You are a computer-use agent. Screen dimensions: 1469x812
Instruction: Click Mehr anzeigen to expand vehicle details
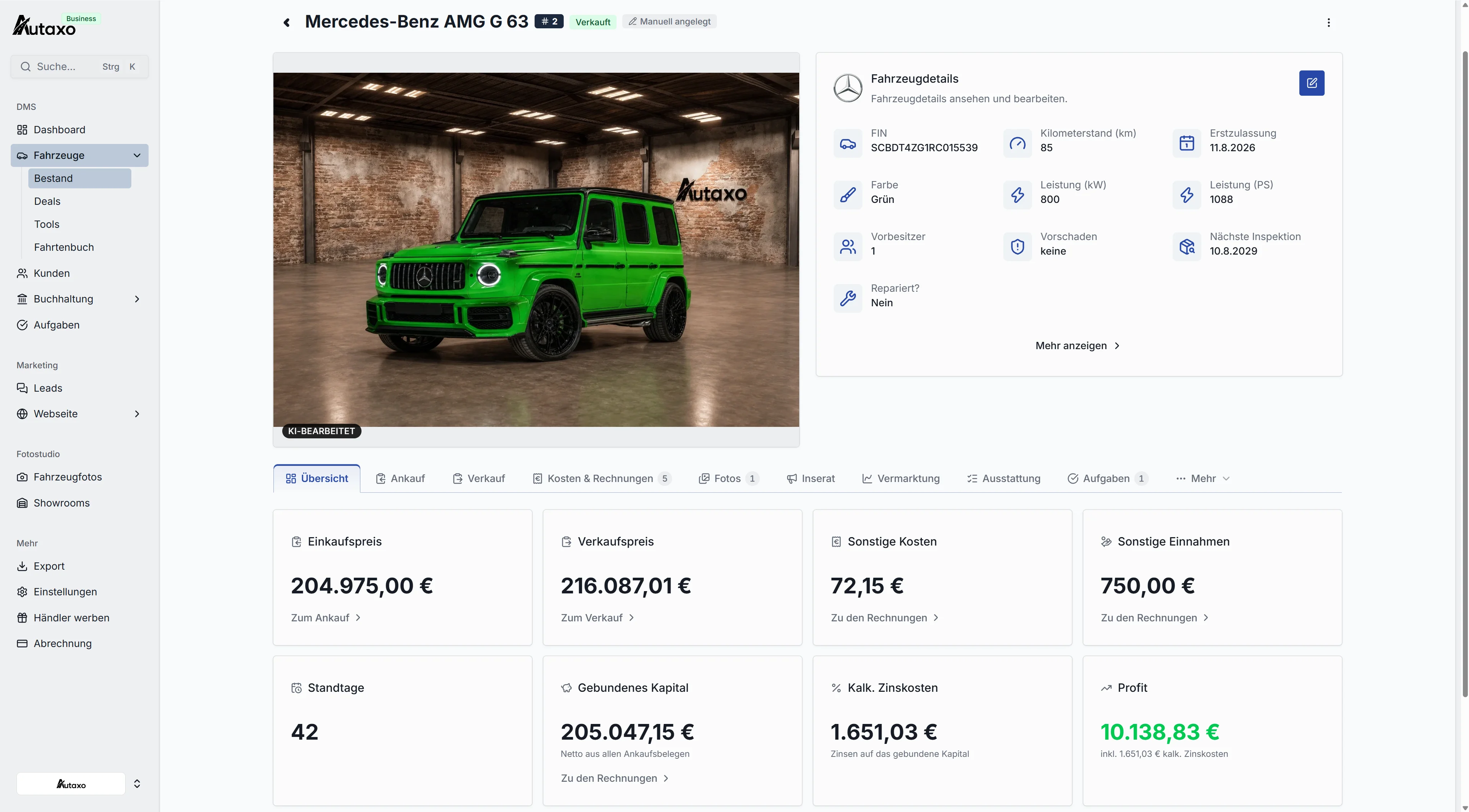1078,346
